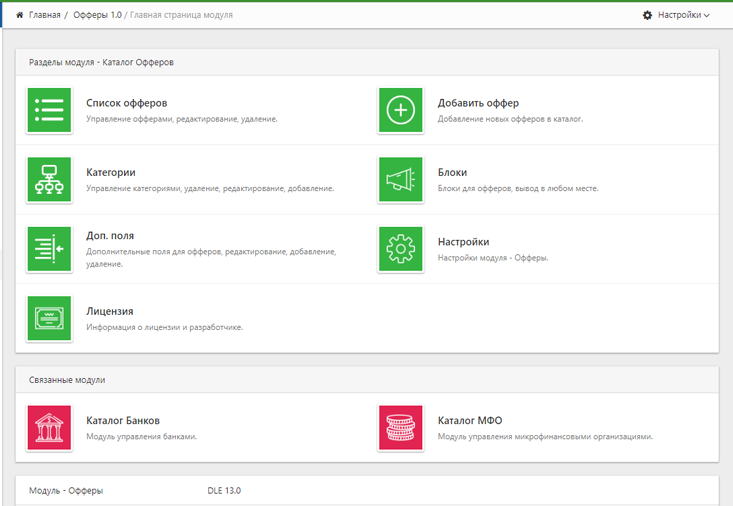Click the red bank building icon
733x506 pixels.
pyautogui.click(x=49, y=427)
